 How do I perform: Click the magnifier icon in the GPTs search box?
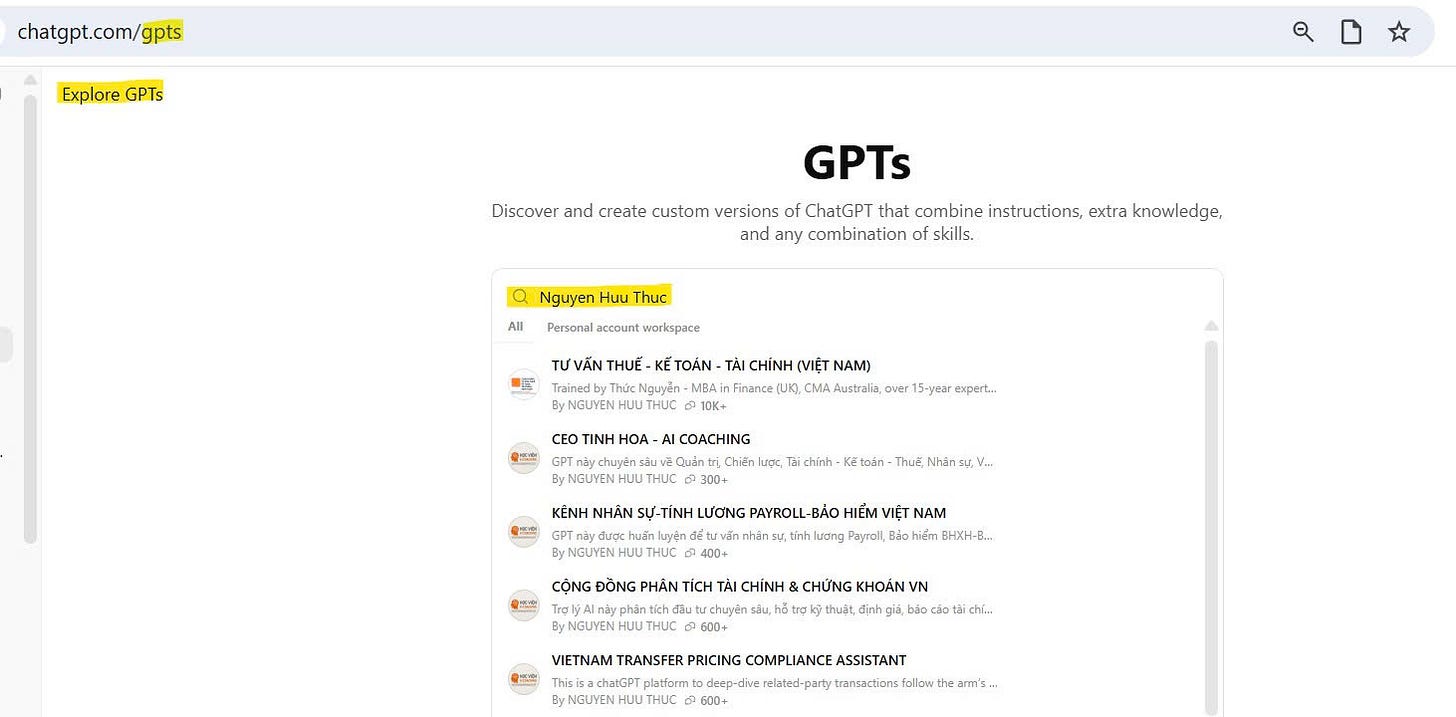pyautogui.click(x=520, y=297)
